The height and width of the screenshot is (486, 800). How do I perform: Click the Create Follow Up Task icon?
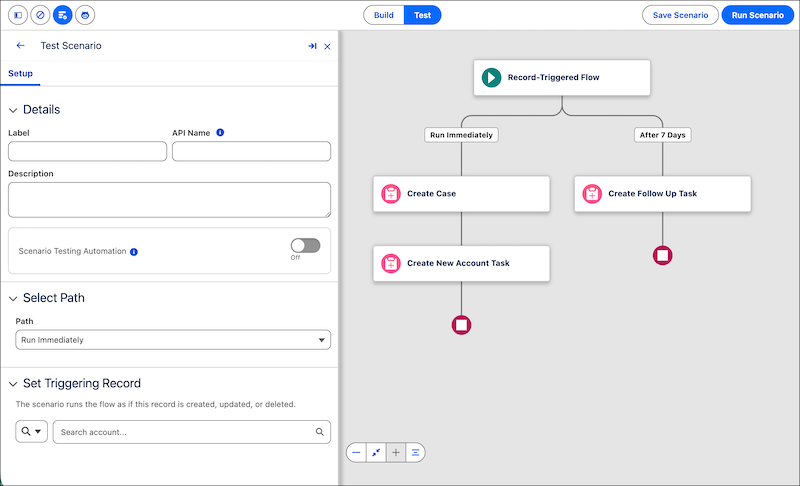pos(592,194)
